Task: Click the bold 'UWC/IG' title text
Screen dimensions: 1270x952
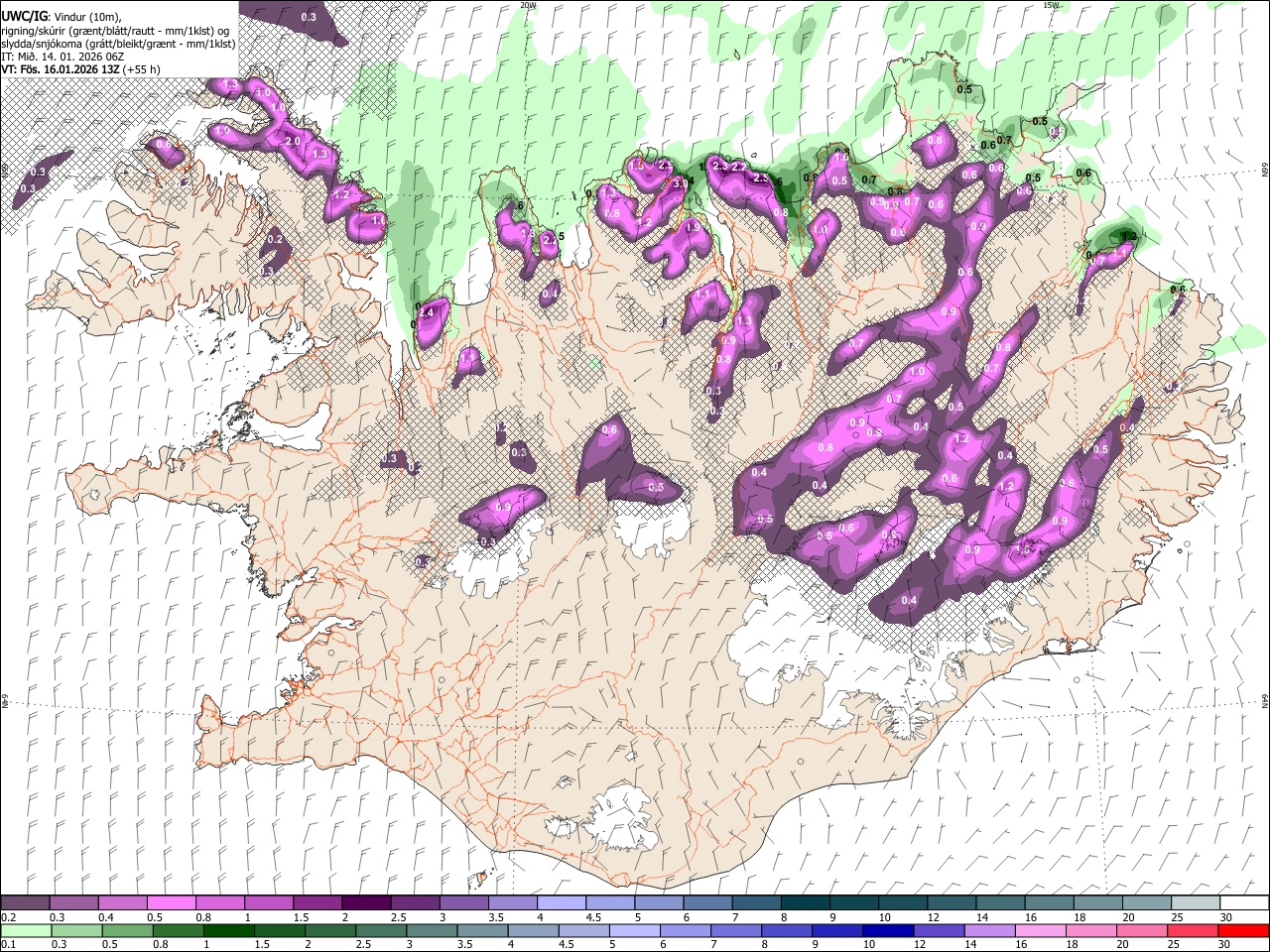Action: pyautogui.click(x=24, y=17)
